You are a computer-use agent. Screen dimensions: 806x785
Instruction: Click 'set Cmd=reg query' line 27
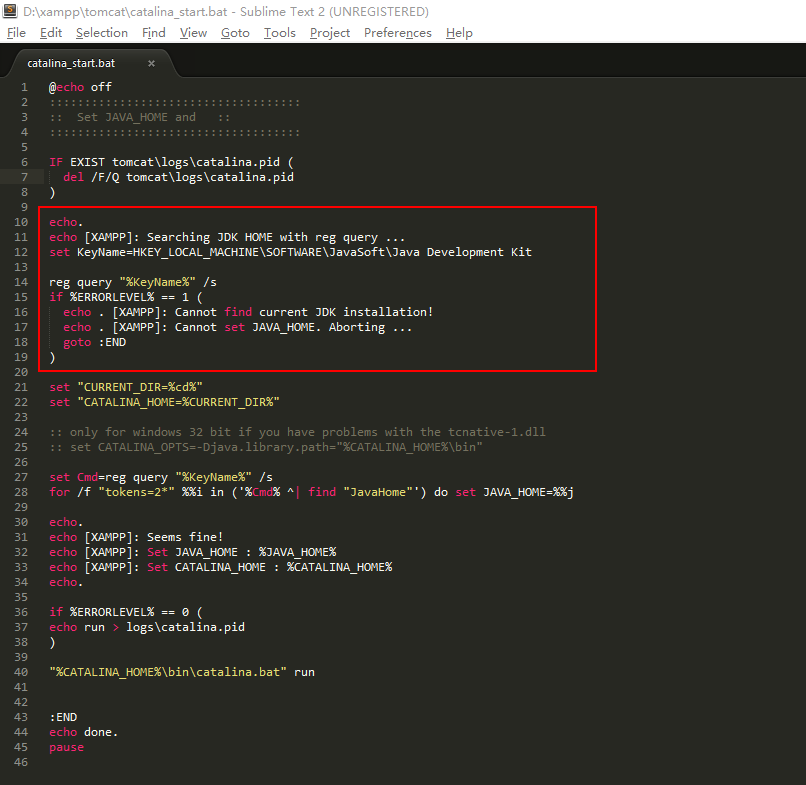(x=161, y=477)
